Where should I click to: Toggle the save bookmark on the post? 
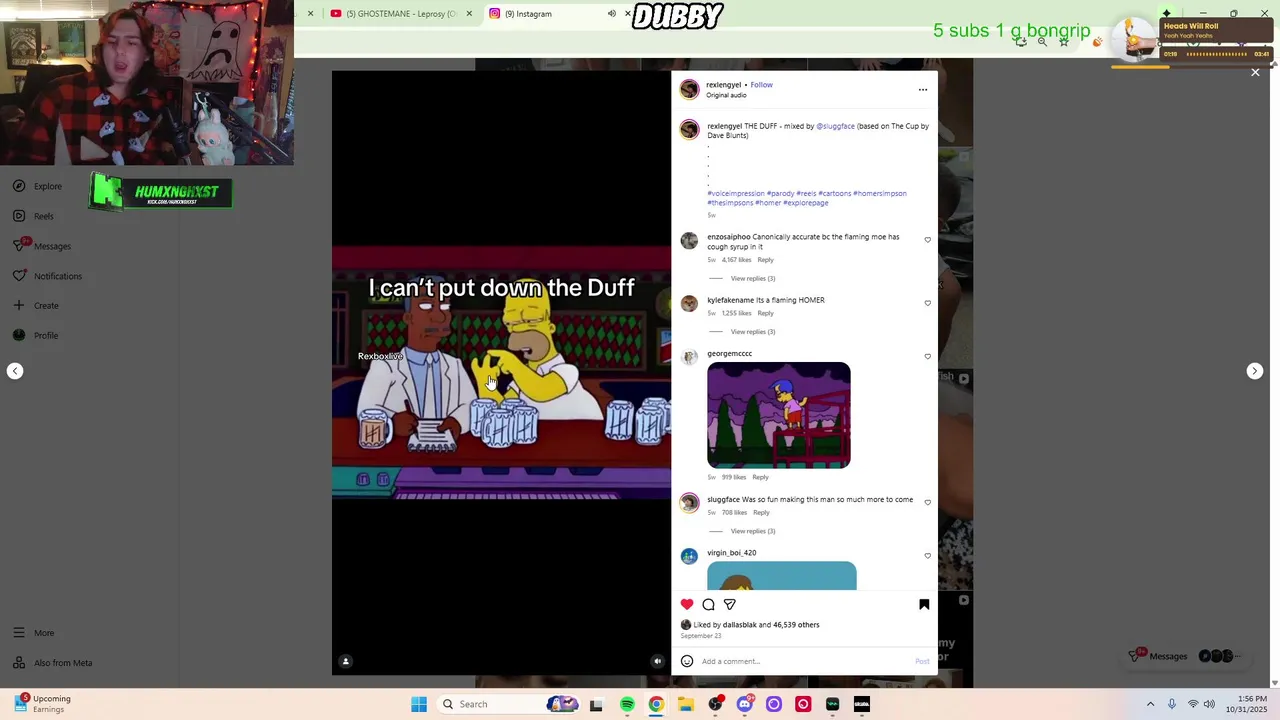click(924, 604)
